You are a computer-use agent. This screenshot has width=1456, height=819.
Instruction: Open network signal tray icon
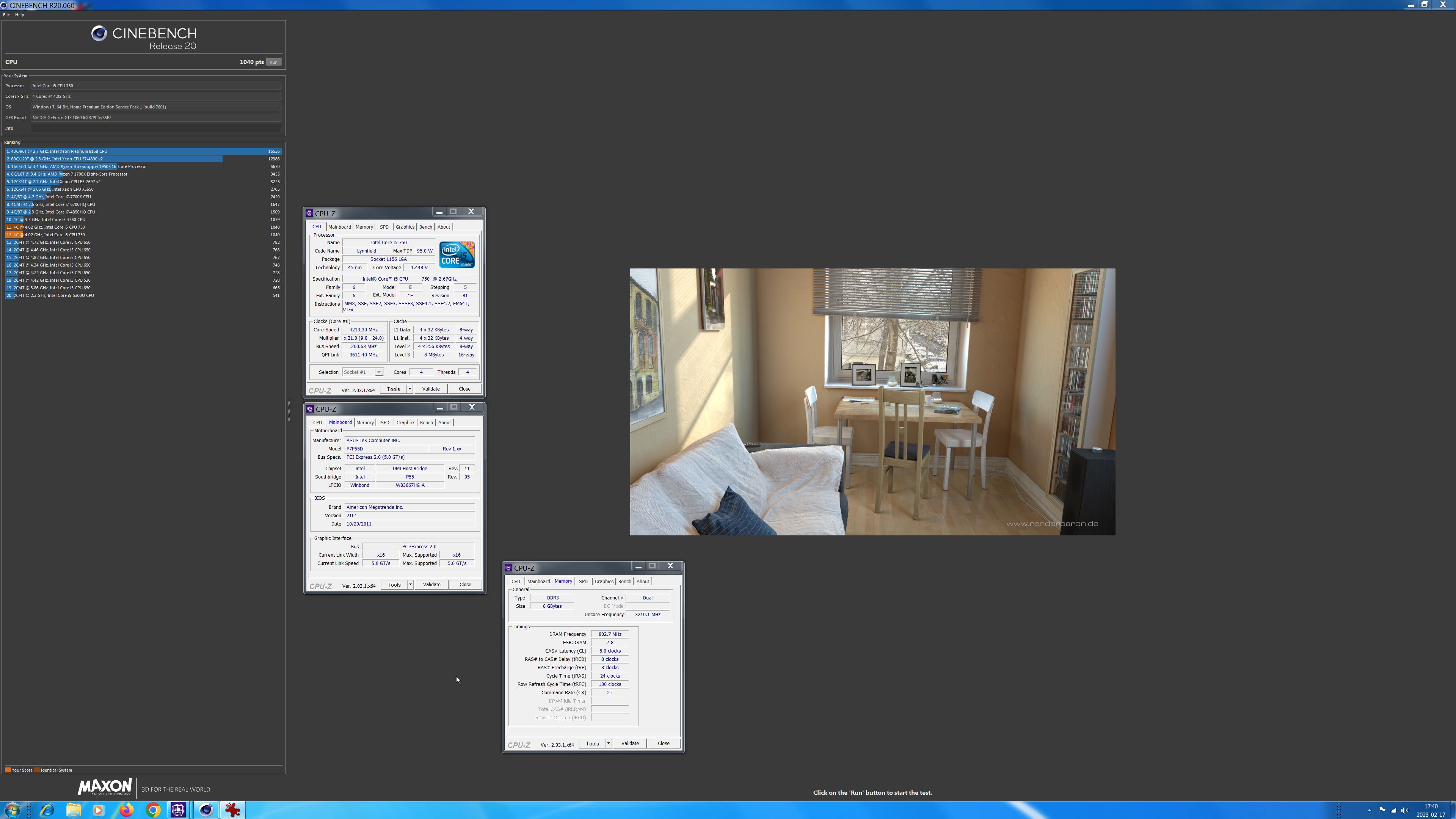point(1393,811)
